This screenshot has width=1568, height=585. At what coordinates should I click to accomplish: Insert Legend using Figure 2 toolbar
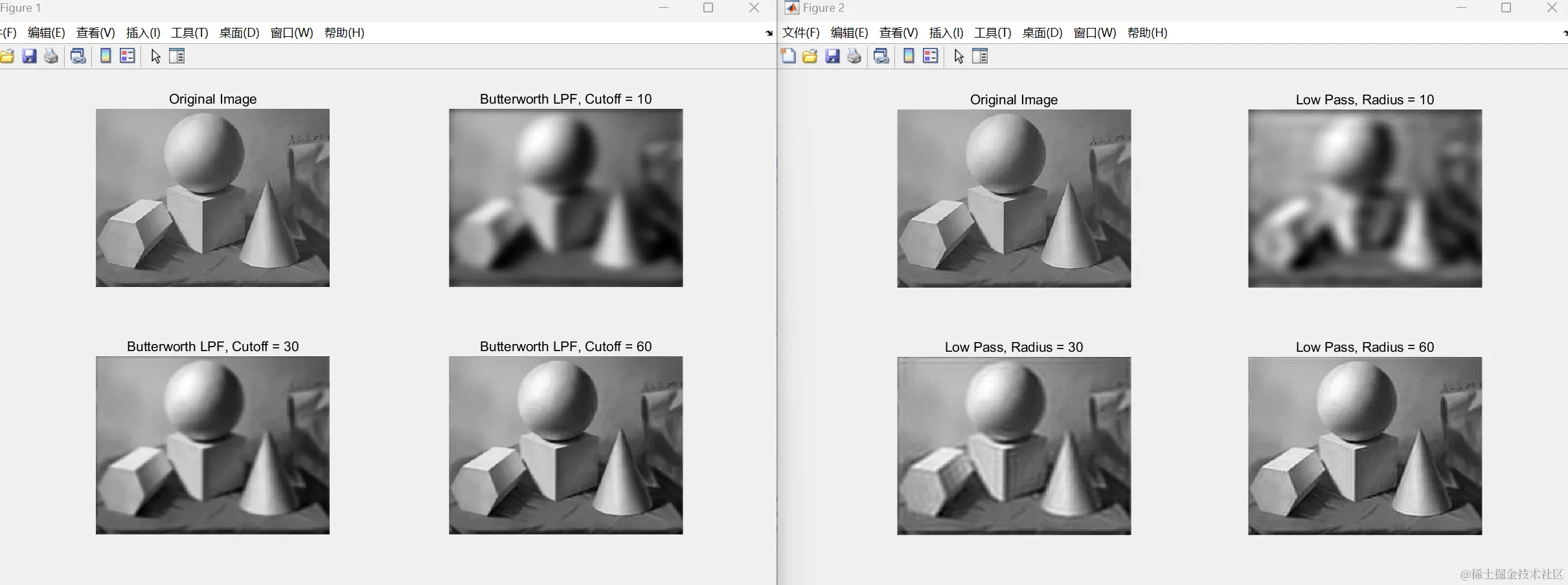931,56
